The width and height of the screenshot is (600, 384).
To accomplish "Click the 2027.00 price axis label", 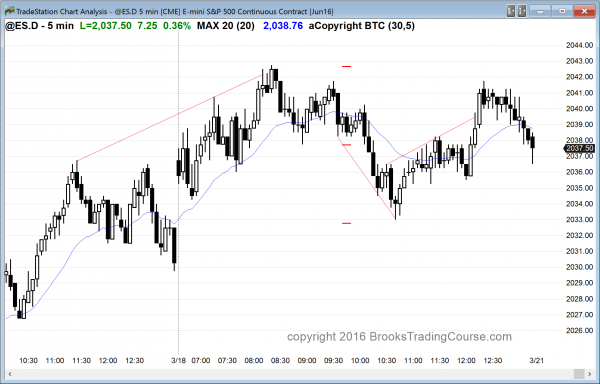I will 579,314.
